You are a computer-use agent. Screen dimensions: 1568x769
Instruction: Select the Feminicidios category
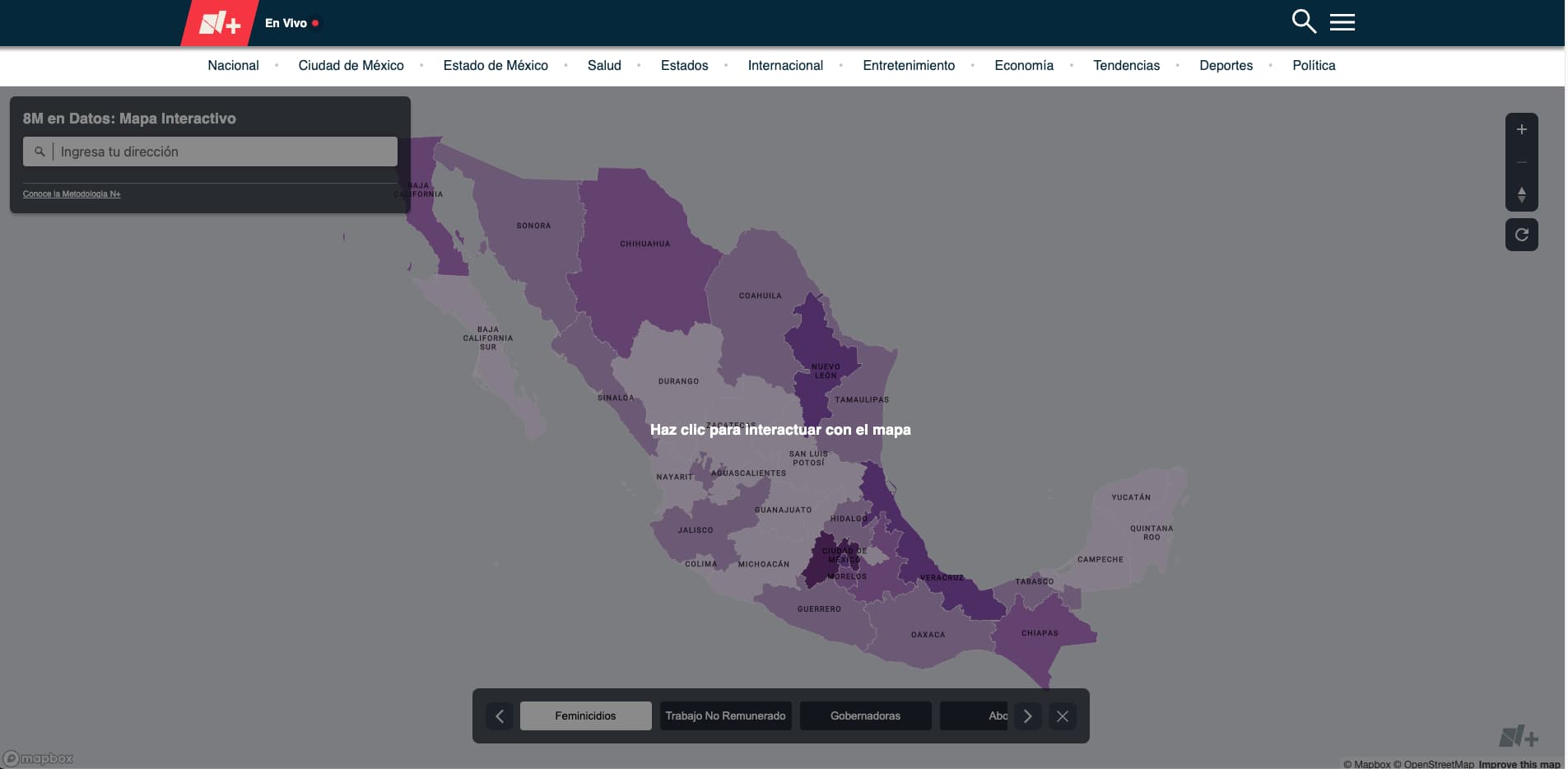point(585,716)
